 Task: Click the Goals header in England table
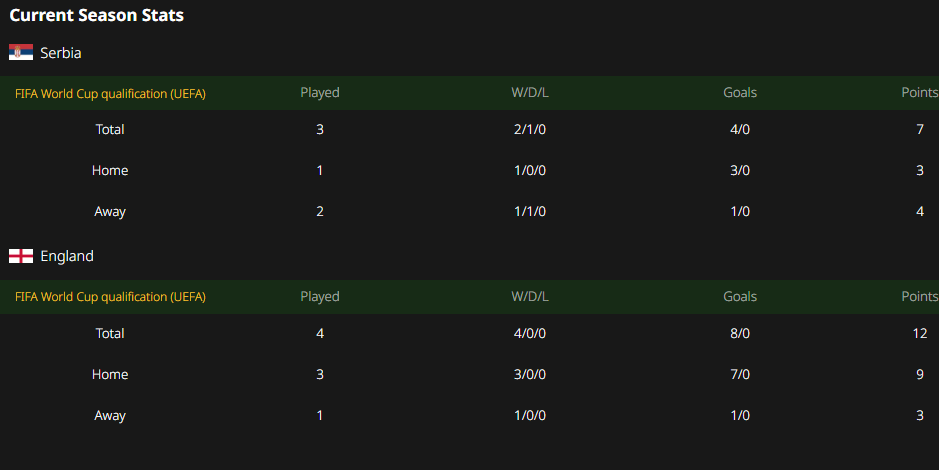[x=740, y=297]
